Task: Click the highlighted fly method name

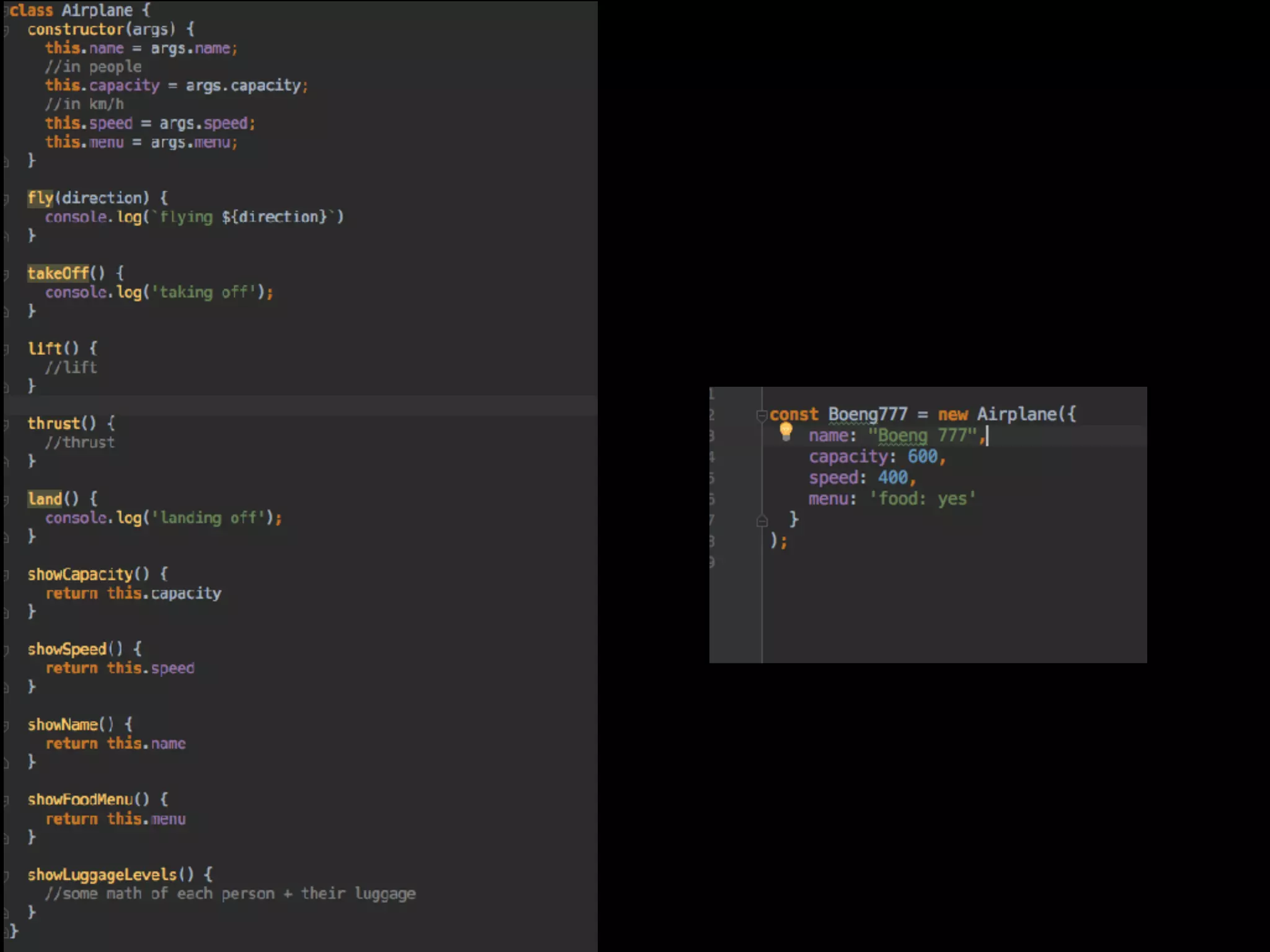Action: (x=40, y=198)
